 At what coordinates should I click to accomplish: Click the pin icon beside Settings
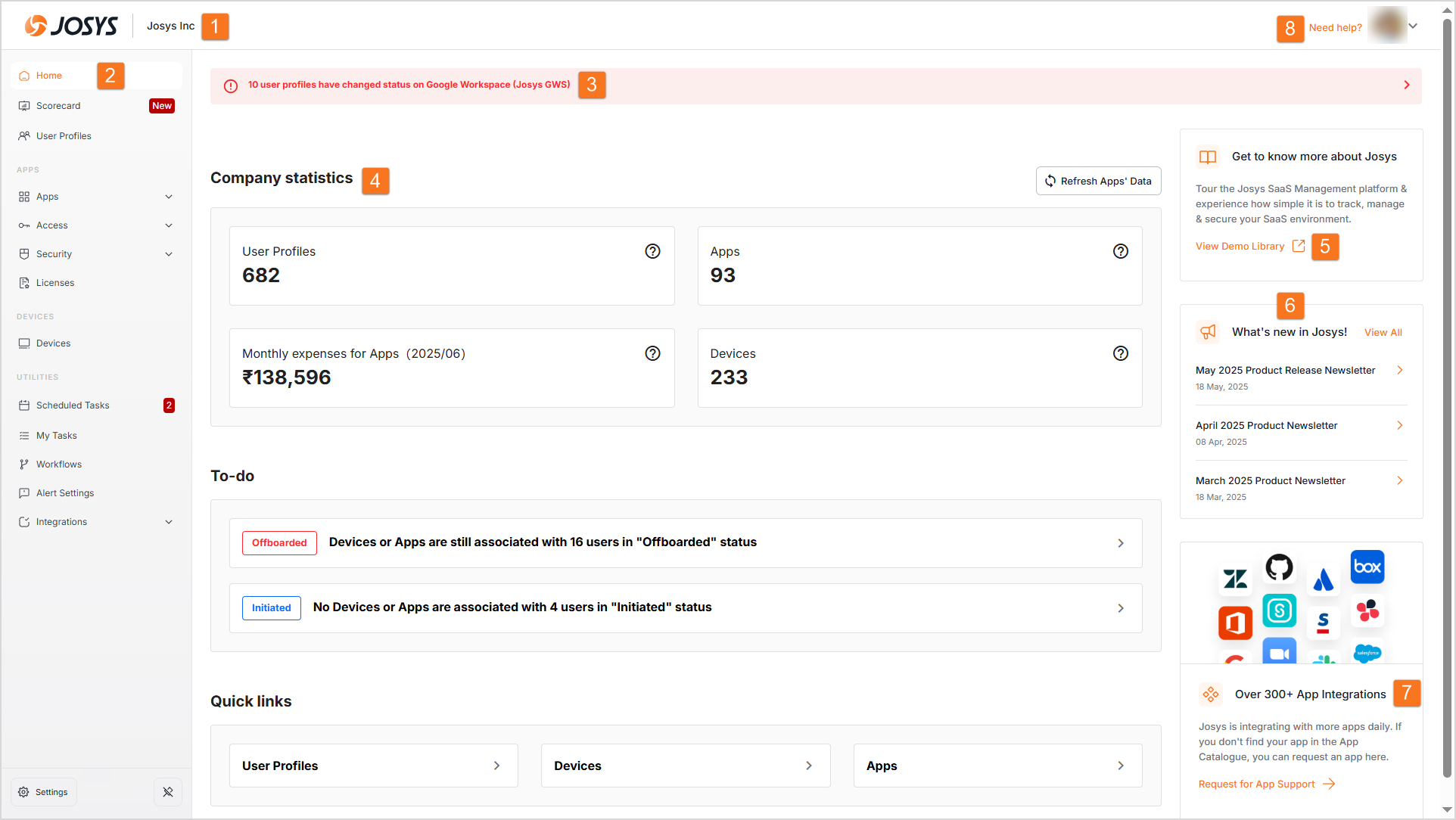click(168, 792)
